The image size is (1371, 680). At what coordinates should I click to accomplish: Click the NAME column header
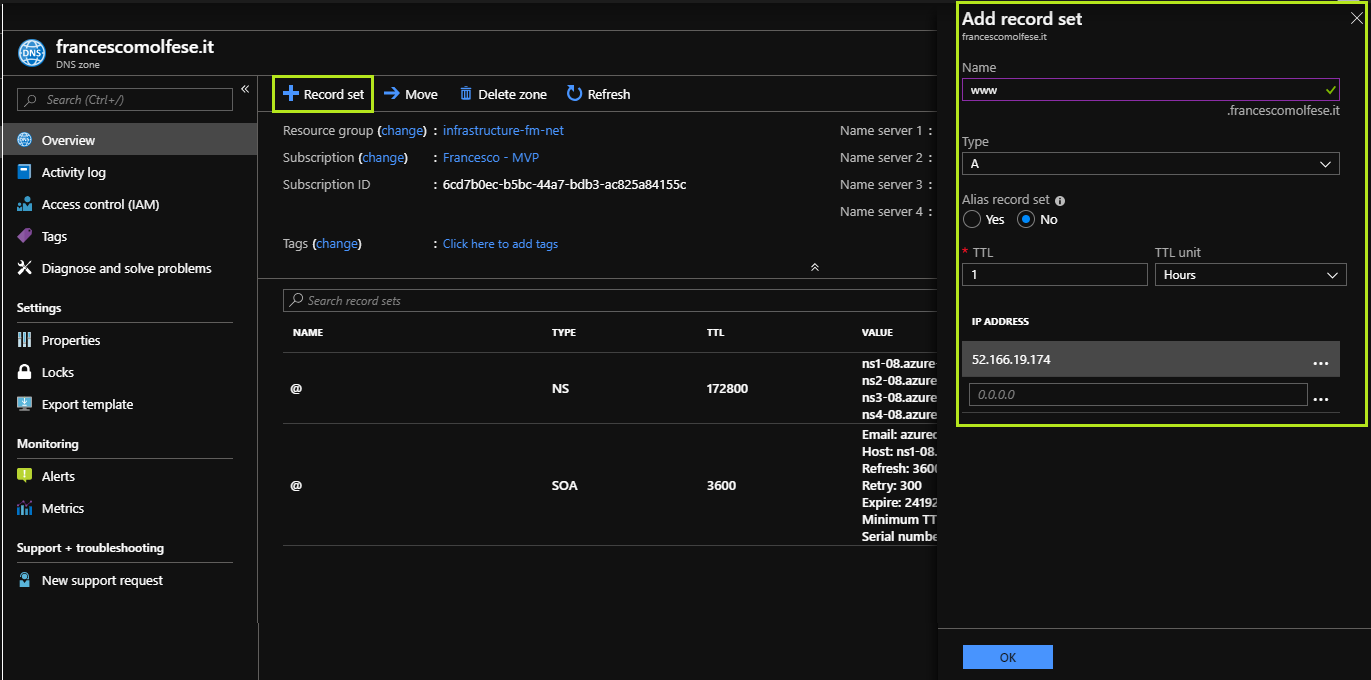click(308, 332)
